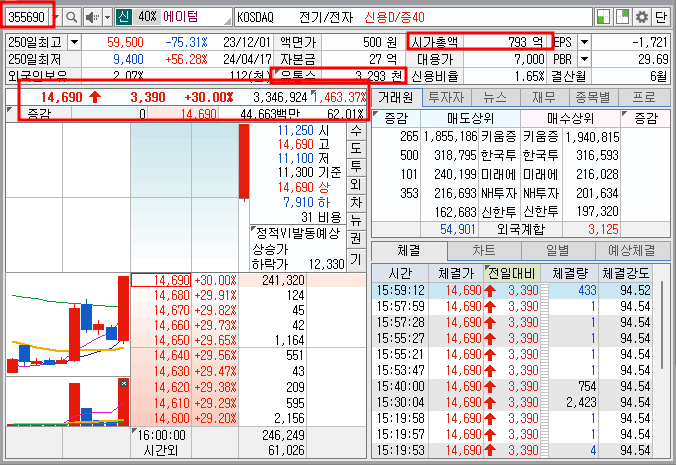Click the 전일대비 column header
The width and height of the screenshot is (676, 465).
(511, 273)
